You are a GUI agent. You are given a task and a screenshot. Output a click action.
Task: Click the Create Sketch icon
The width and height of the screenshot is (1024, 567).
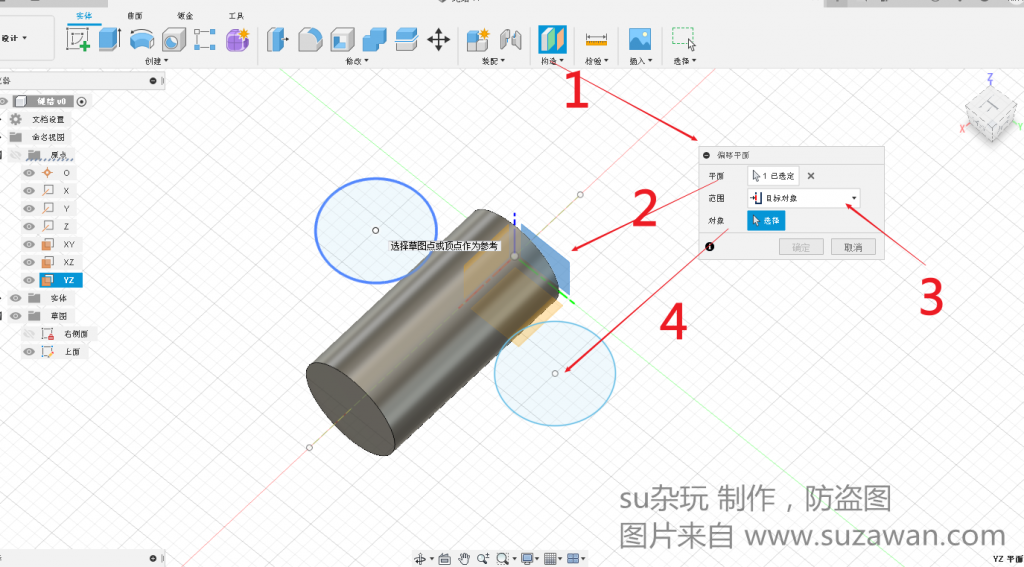tap(78, 39)
